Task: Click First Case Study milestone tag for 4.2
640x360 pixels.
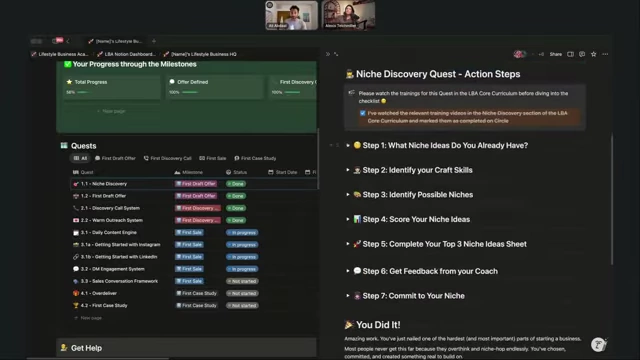Action: pyautogui.click(x=196, y=305)
